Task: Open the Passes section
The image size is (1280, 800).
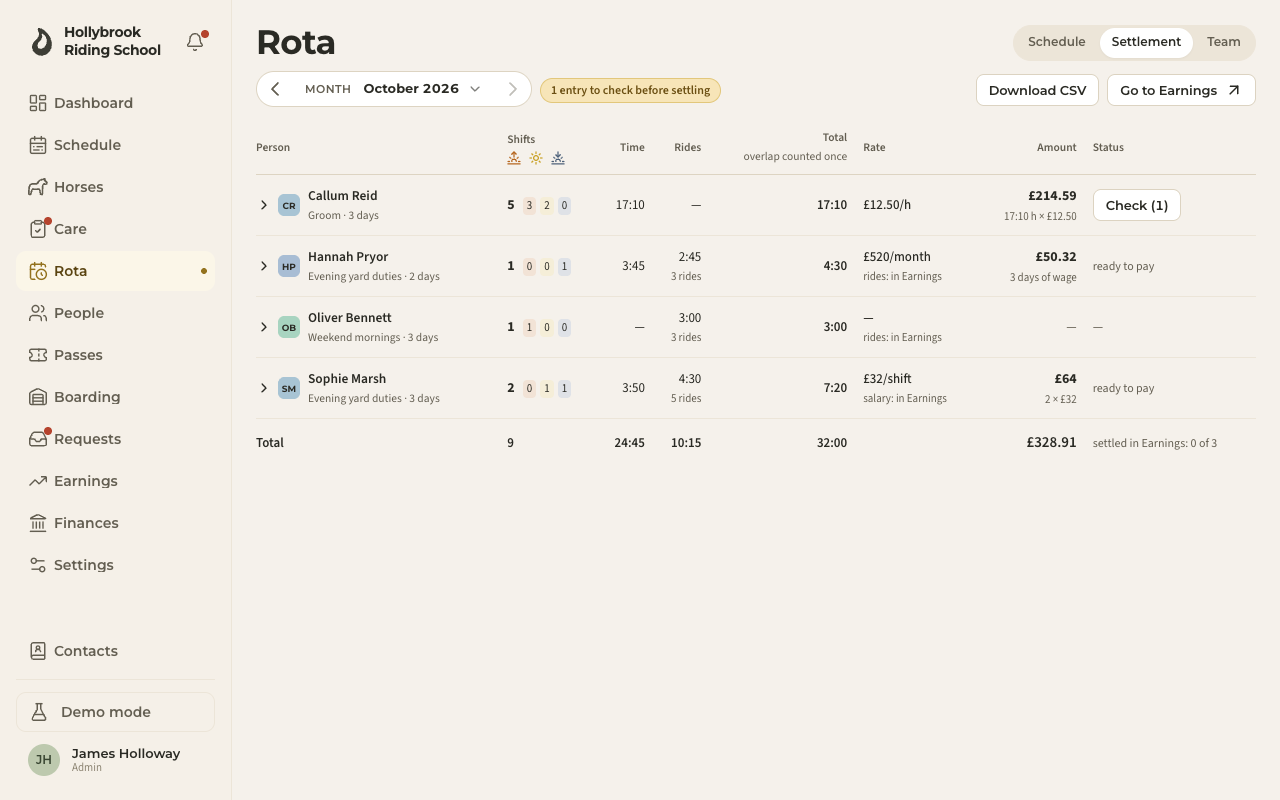Action: point(115,355)
